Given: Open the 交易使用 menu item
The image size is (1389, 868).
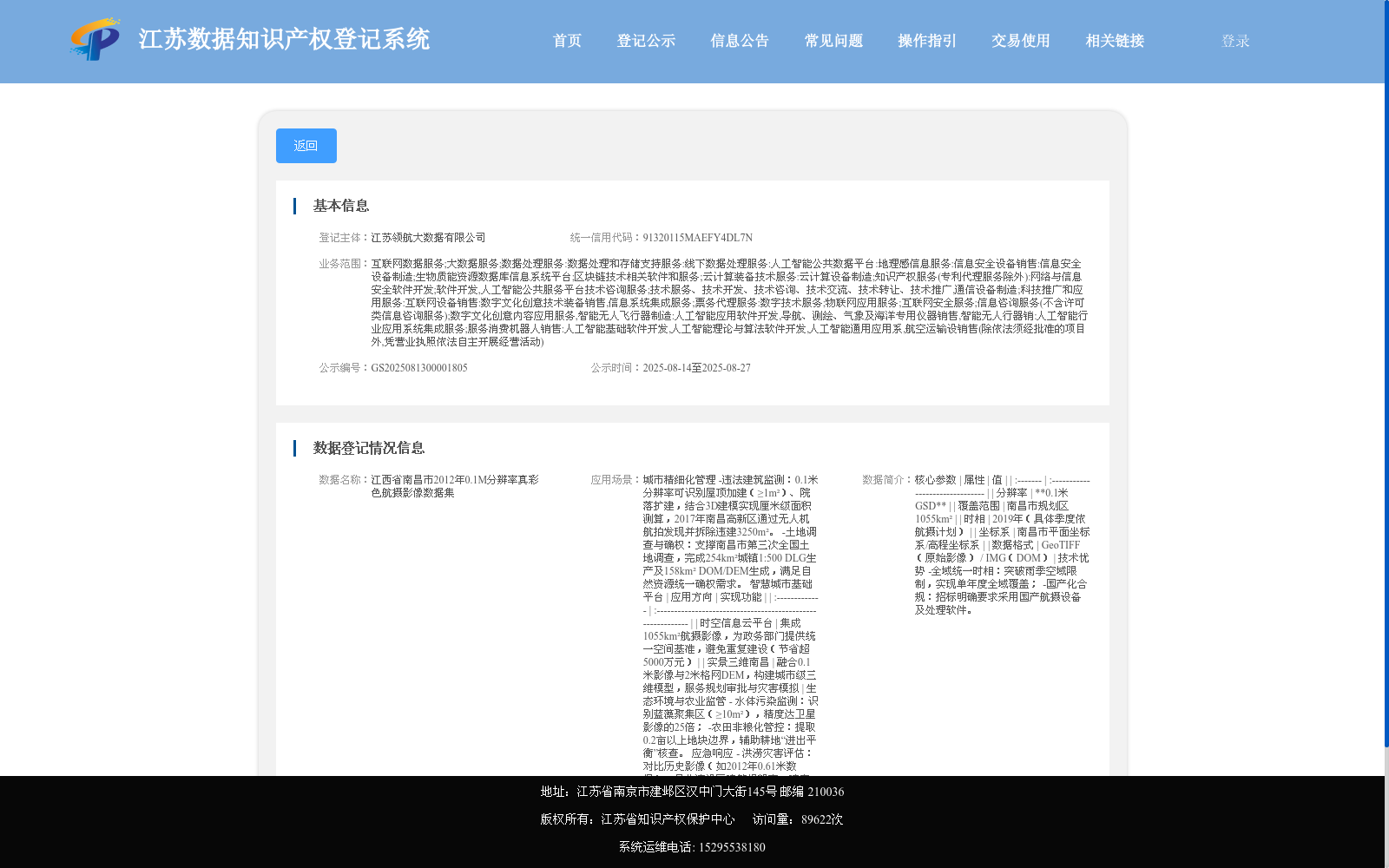Looking at the screenshot, I should pyautogui.click(x=1021, y=41).
